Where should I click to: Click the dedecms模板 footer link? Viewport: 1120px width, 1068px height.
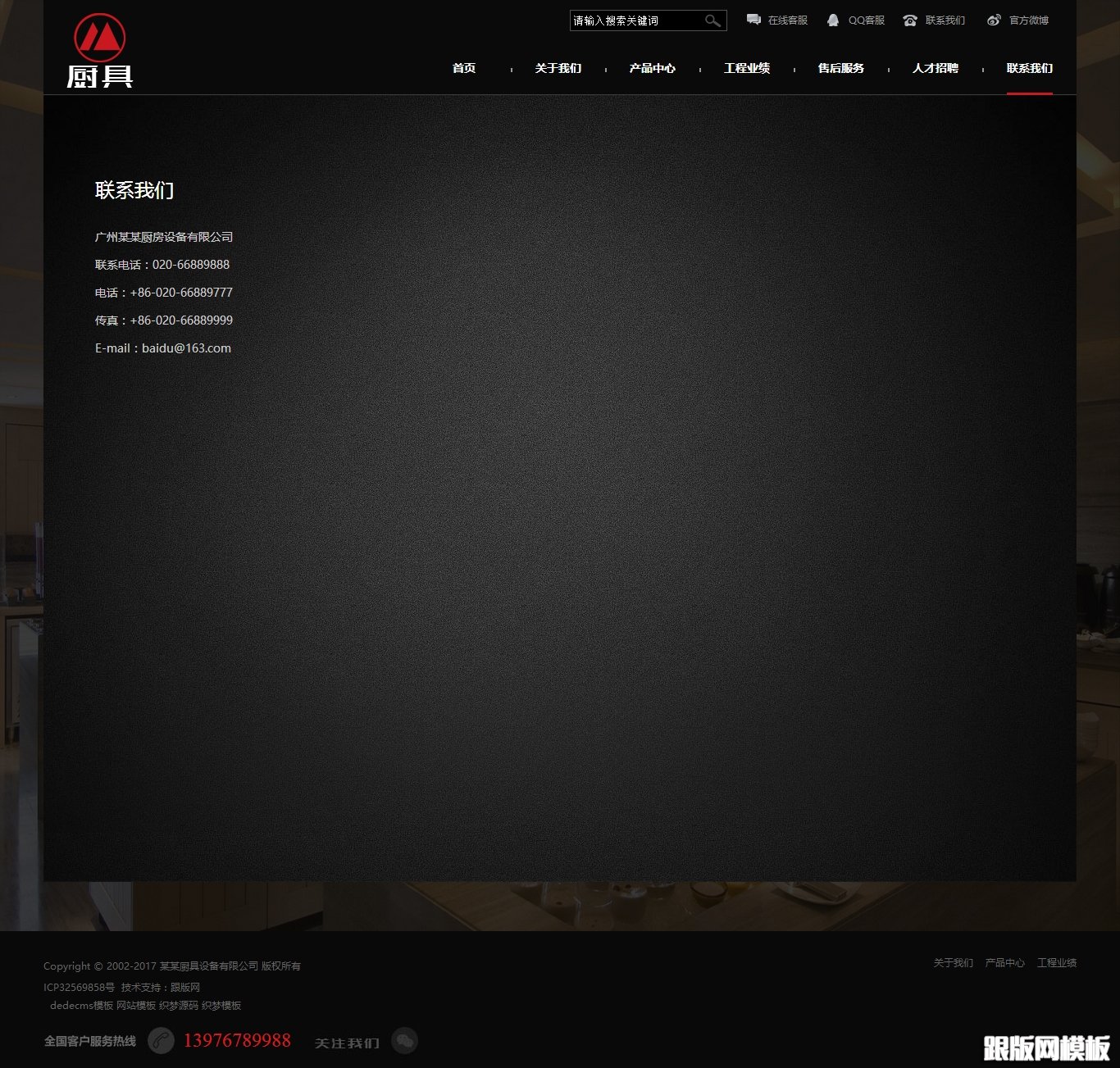pos(81,1006)
